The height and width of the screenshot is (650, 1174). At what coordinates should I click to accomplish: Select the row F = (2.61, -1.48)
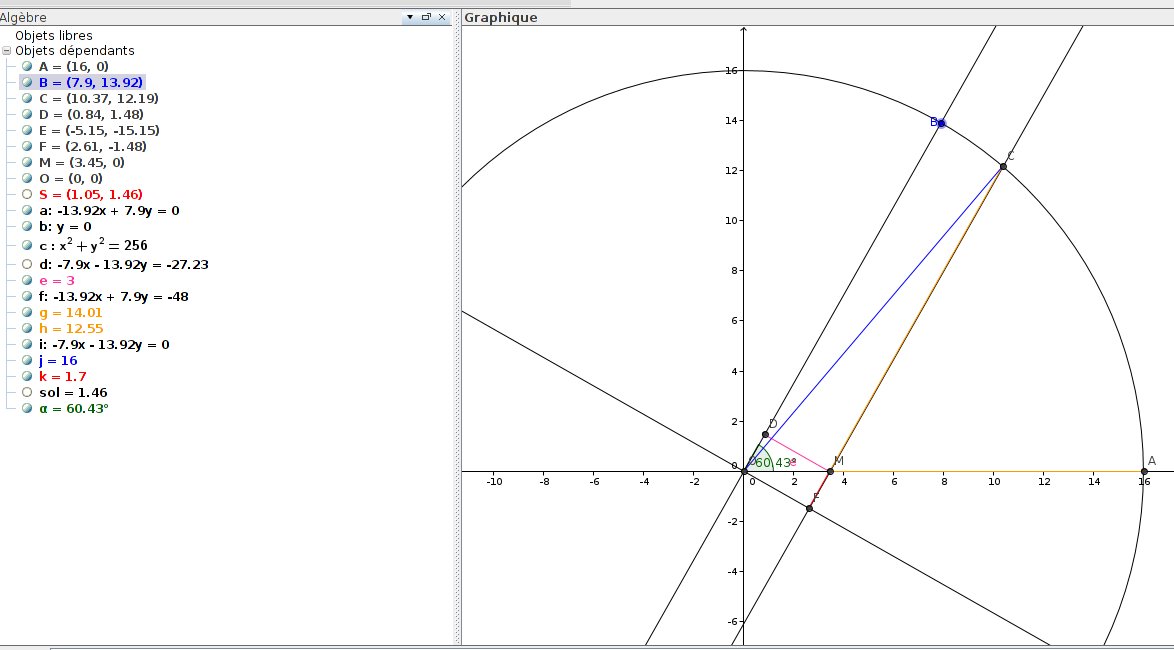(93, 146)
